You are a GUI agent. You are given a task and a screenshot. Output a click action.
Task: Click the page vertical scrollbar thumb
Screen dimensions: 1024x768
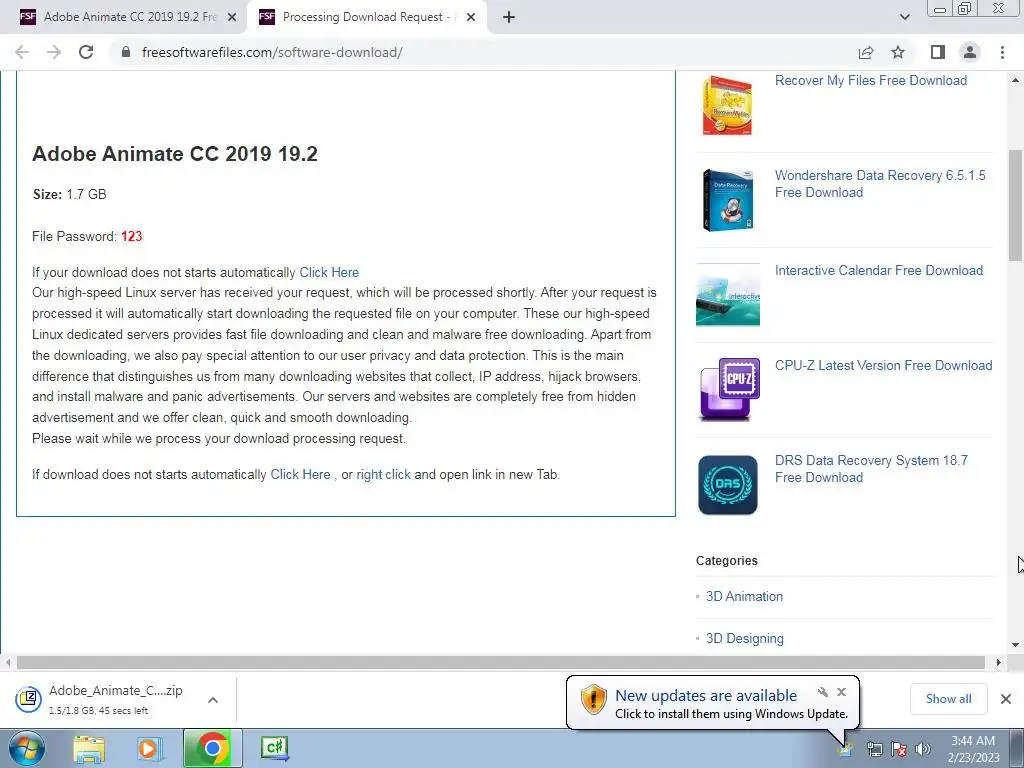coord(1016,205)
